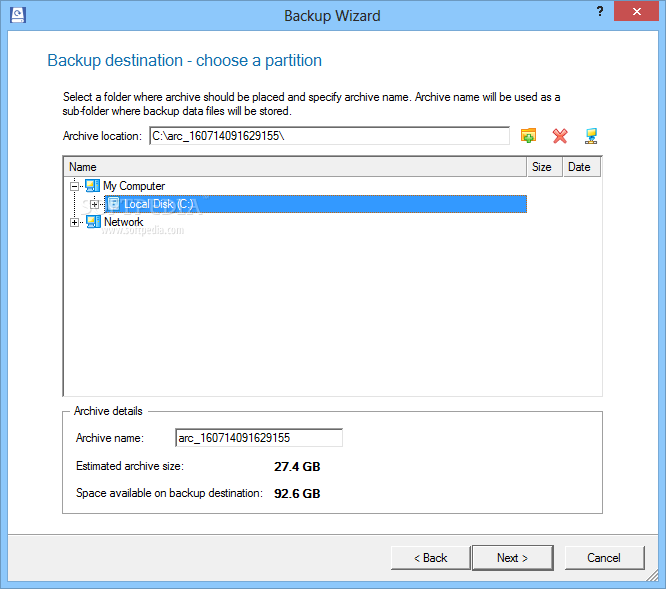The image size is (666, 589).
Task: Cancel the backup wizard
Action: point(604,558)
